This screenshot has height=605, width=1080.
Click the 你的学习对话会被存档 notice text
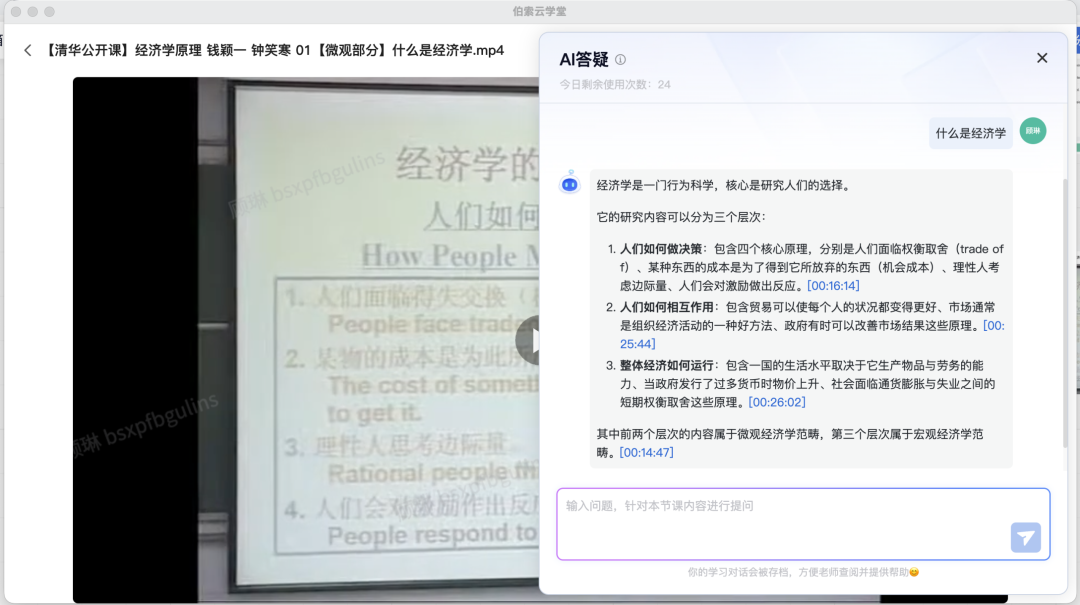click(x=803, y=572)
